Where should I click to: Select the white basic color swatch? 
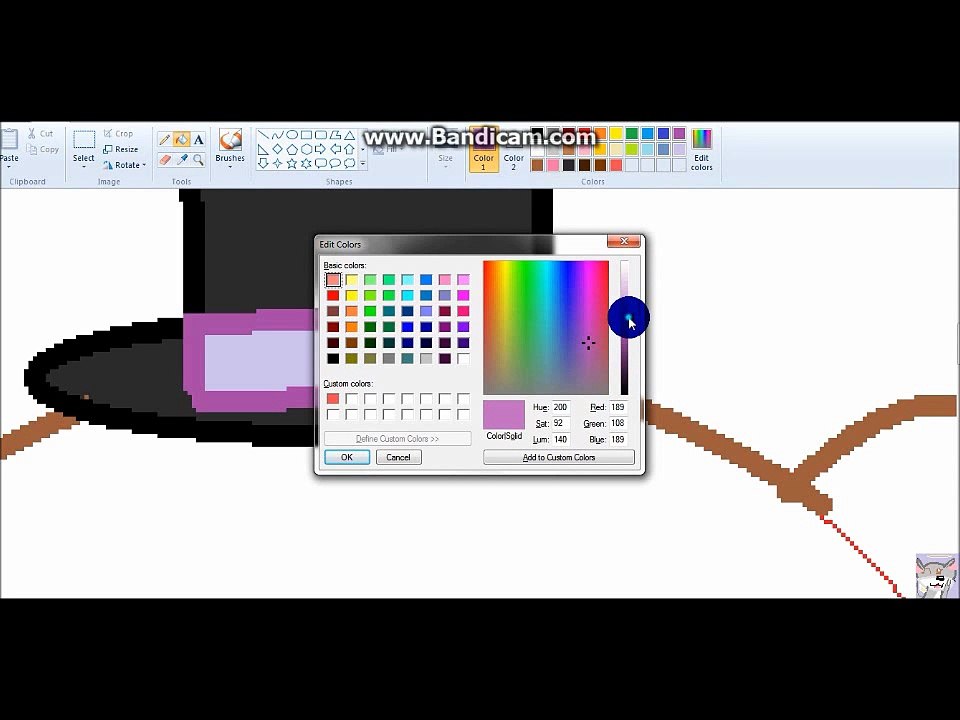(x=463, y=359)
